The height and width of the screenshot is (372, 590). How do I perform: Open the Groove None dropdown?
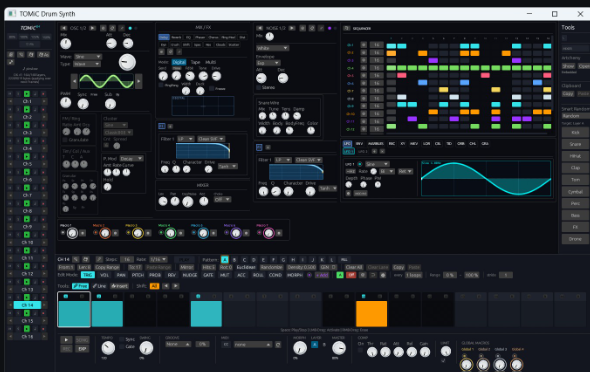(178, 344)
